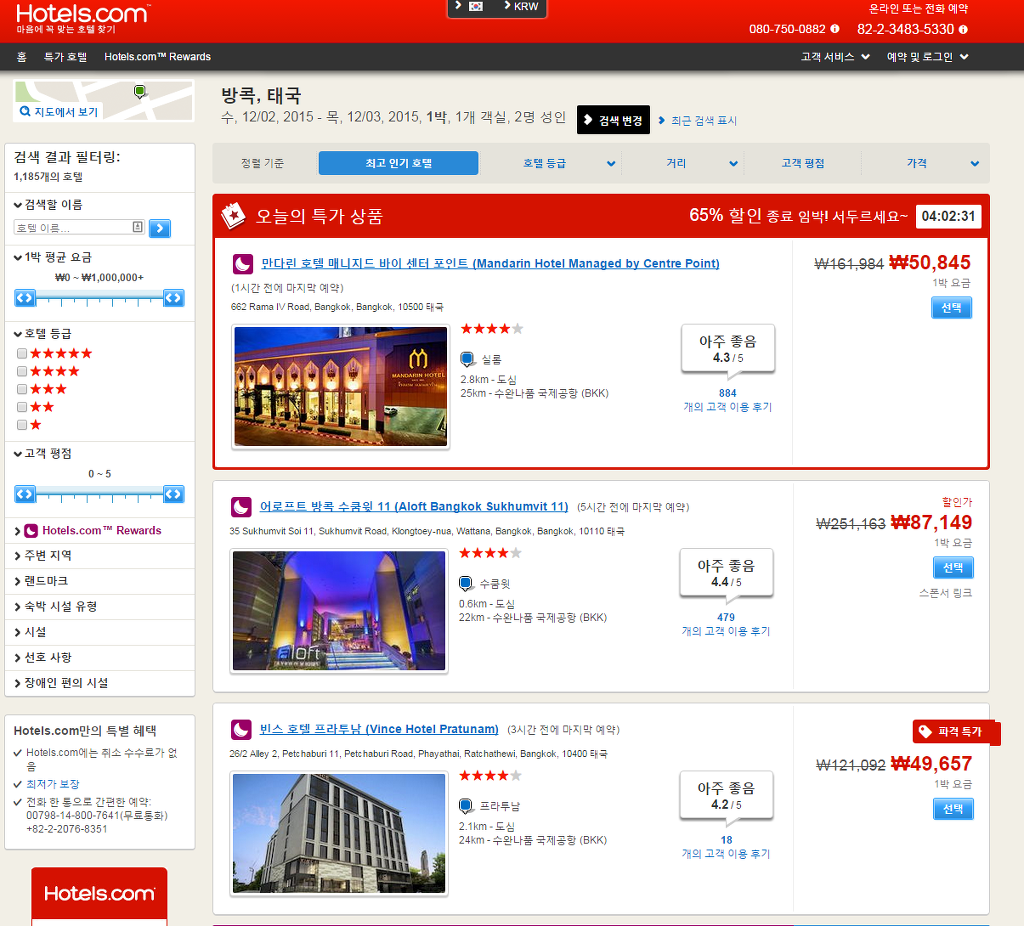Screen dimensions: 1024x926
Task: Open the Mandarin Hotel photo thumbnail
Action: coord(341,387)
